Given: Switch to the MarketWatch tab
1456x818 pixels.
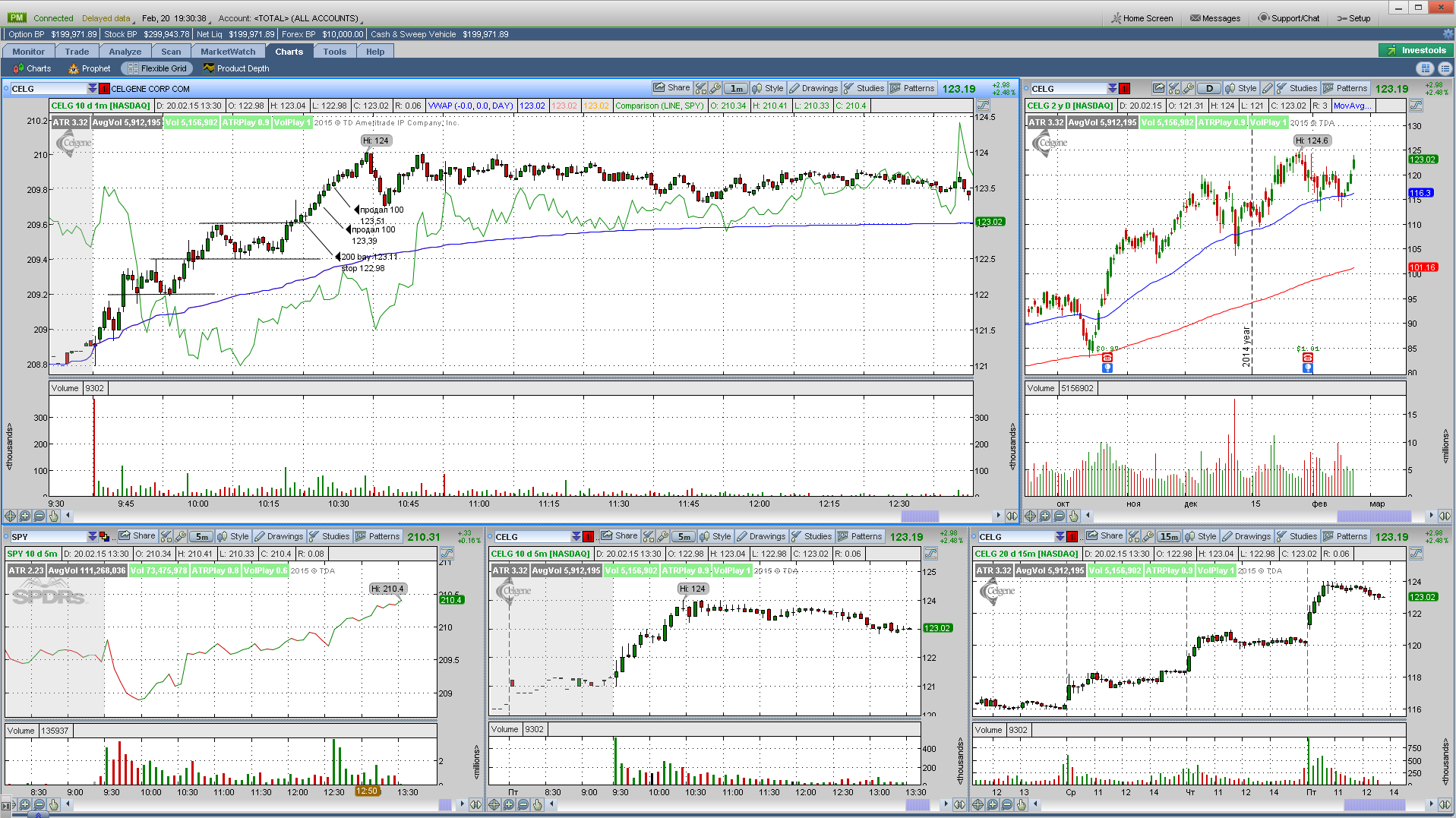Looking at the screenshot, I should point(228,52).
